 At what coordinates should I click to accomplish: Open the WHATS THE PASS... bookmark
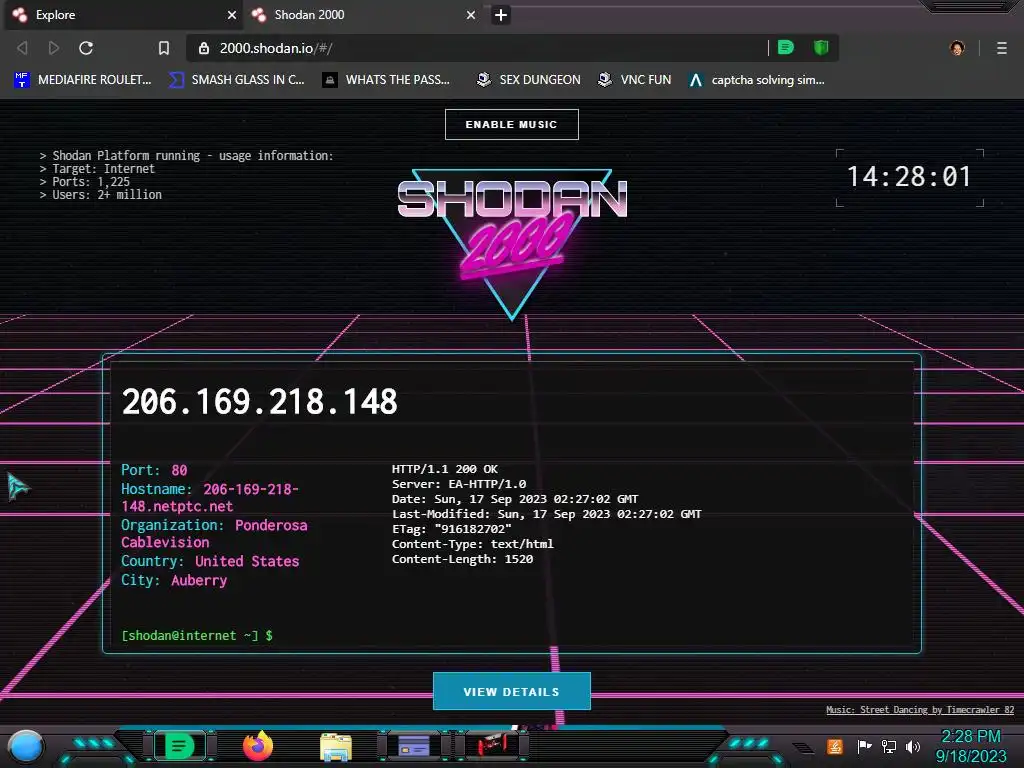(x=386, y=80)
